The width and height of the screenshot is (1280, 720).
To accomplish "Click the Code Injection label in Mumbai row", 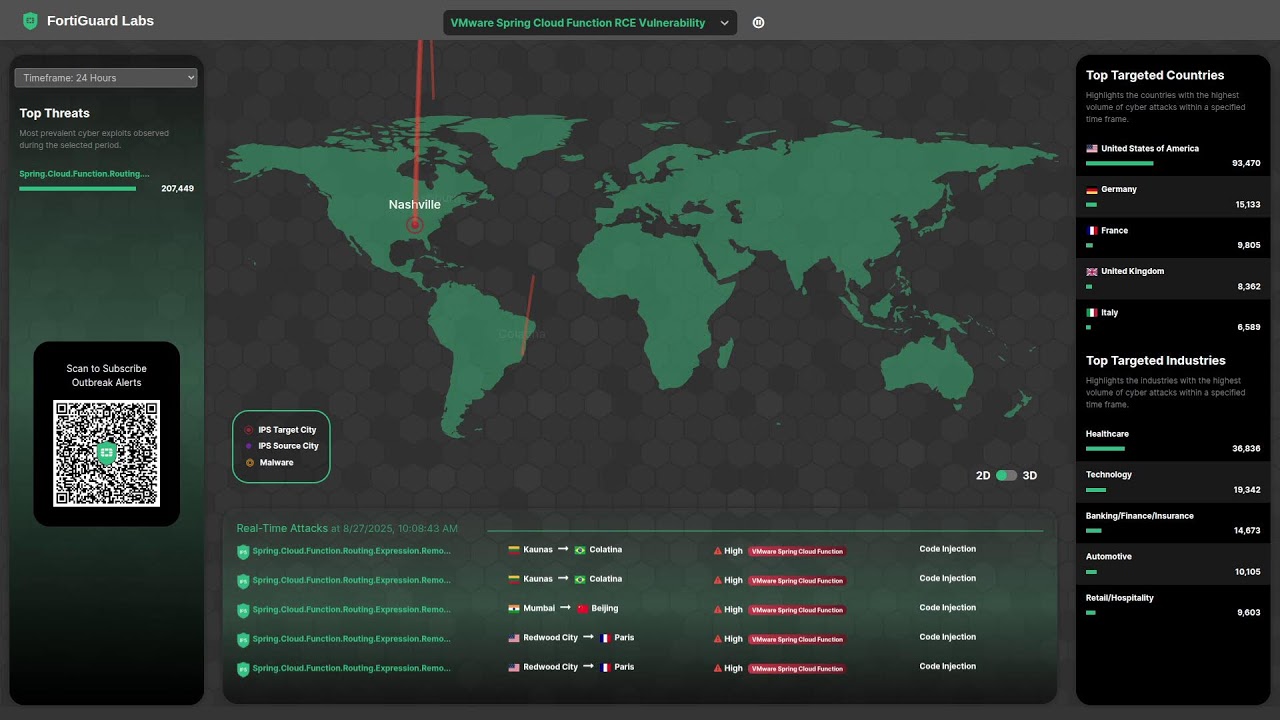I will 948,608.
